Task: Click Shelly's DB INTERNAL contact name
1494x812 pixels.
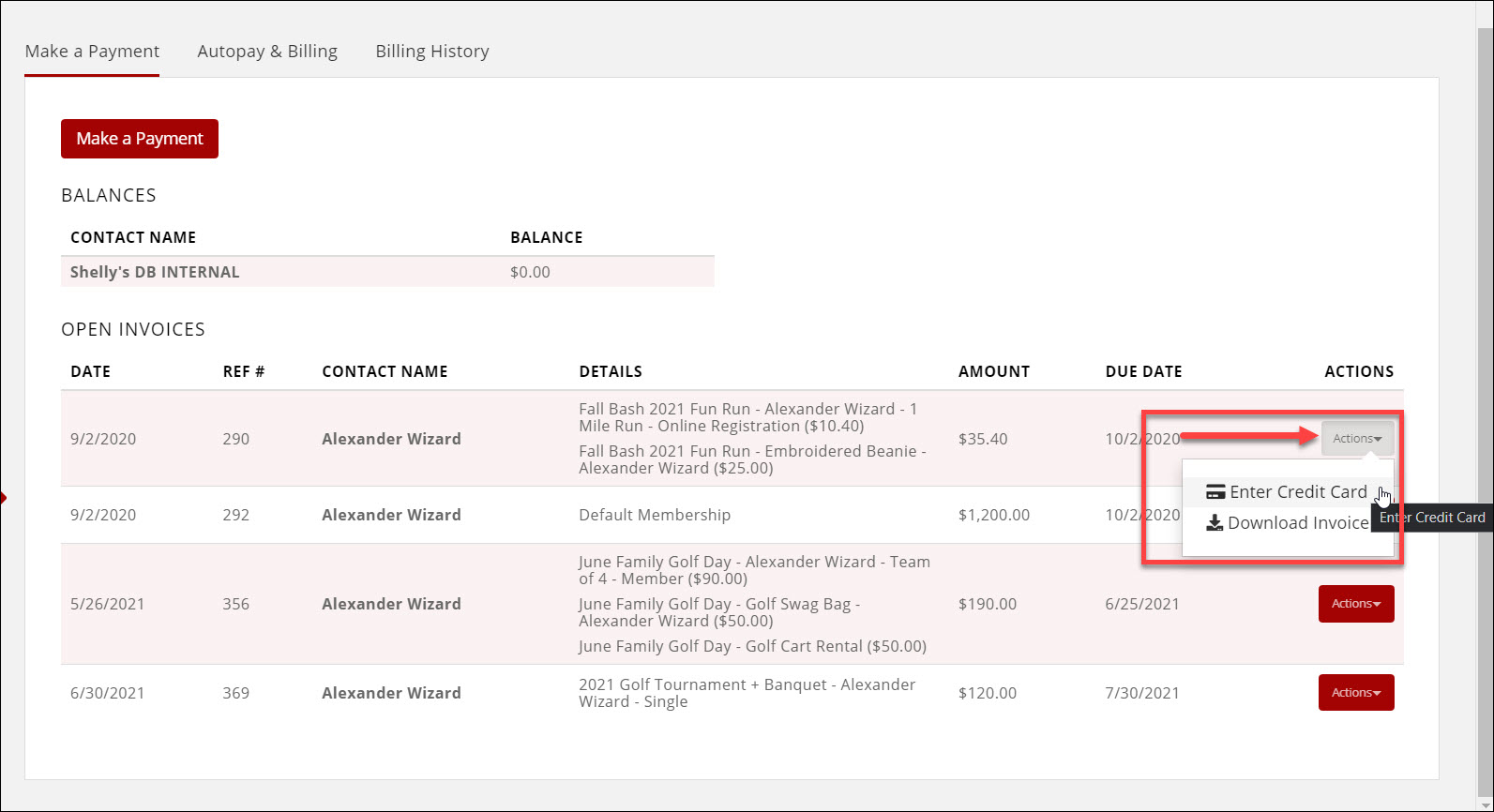Action: [x=155, y=272]
